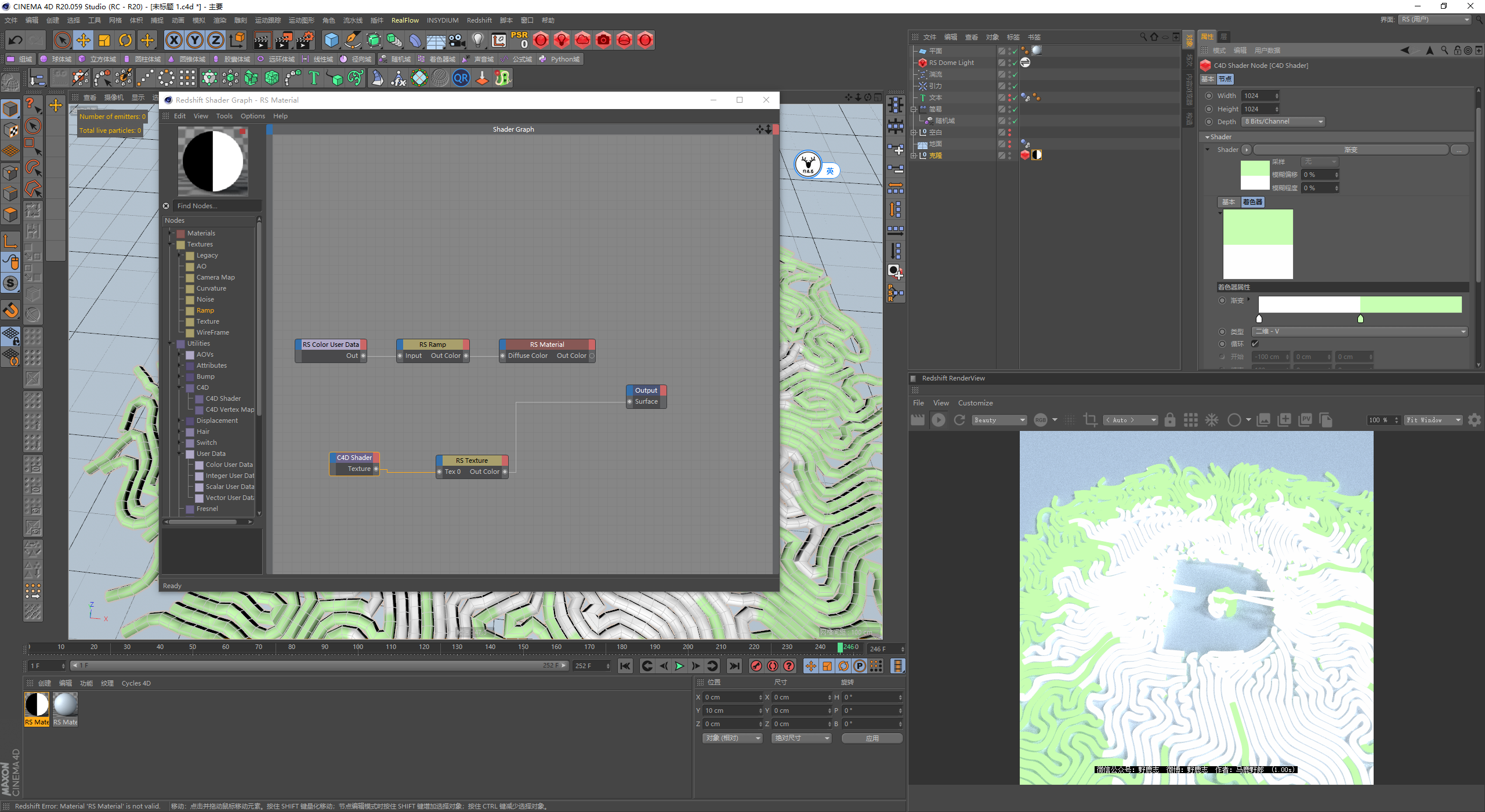Expand the Utilities section in Nodes panel
Viewport: 1485px width, 812px height.
click(x=172, y=343)
